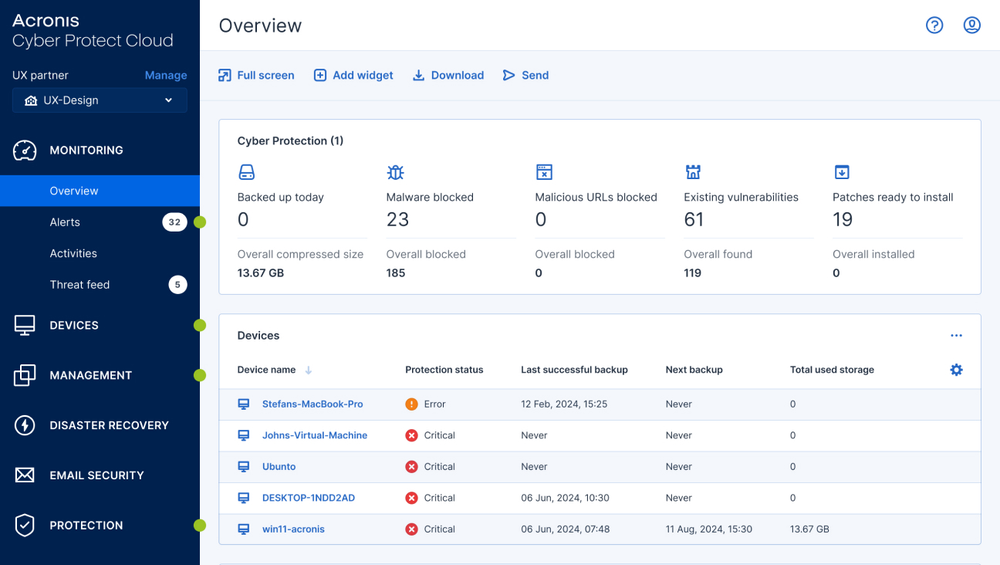Viewport: 1000px width, 565px height.
Task: Click the Existing vulnerabilities castle icon
Action: [x=693, y=172]
